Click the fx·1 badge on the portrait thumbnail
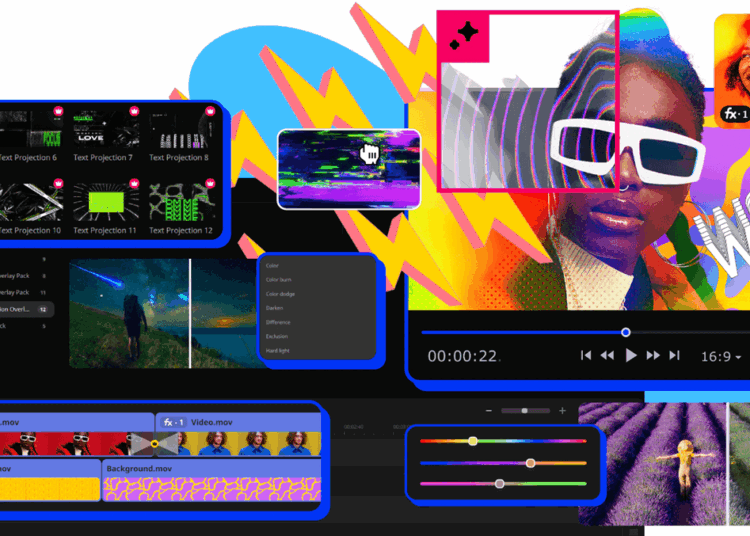The width and height of the screenshot is (750, 536). click(736, 114)
